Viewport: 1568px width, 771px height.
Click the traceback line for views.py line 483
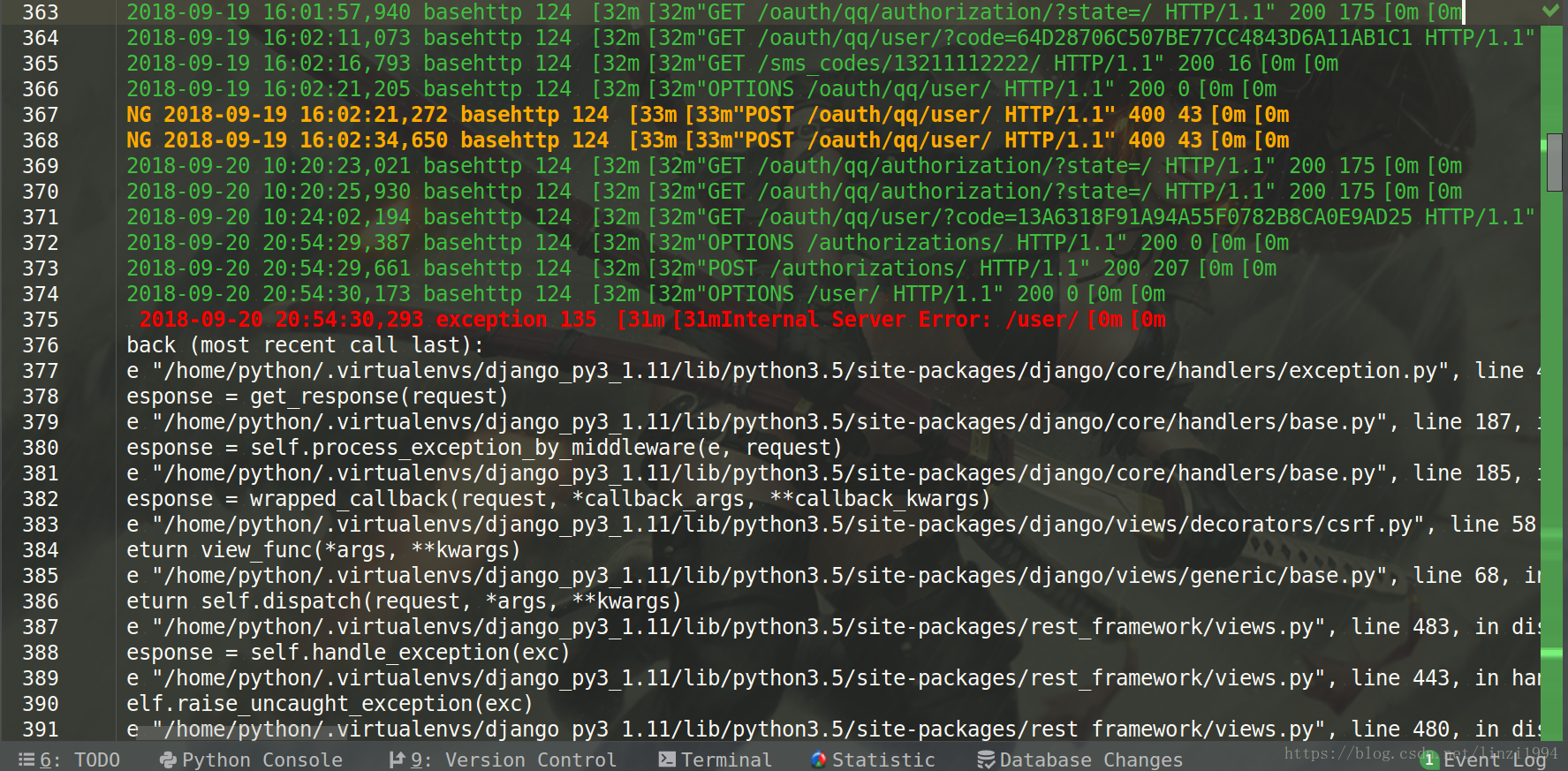point(831,627)
